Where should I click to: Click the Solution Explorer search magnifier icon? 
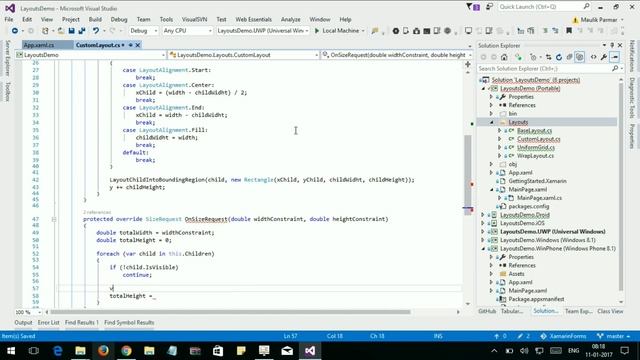(x=615, y=69)
